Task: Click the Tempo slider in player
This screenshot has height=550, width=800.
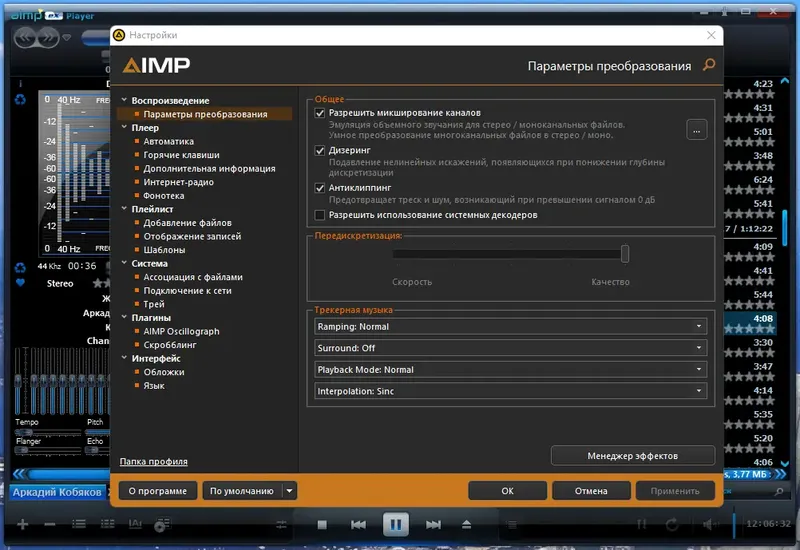Action: point(47,432)
